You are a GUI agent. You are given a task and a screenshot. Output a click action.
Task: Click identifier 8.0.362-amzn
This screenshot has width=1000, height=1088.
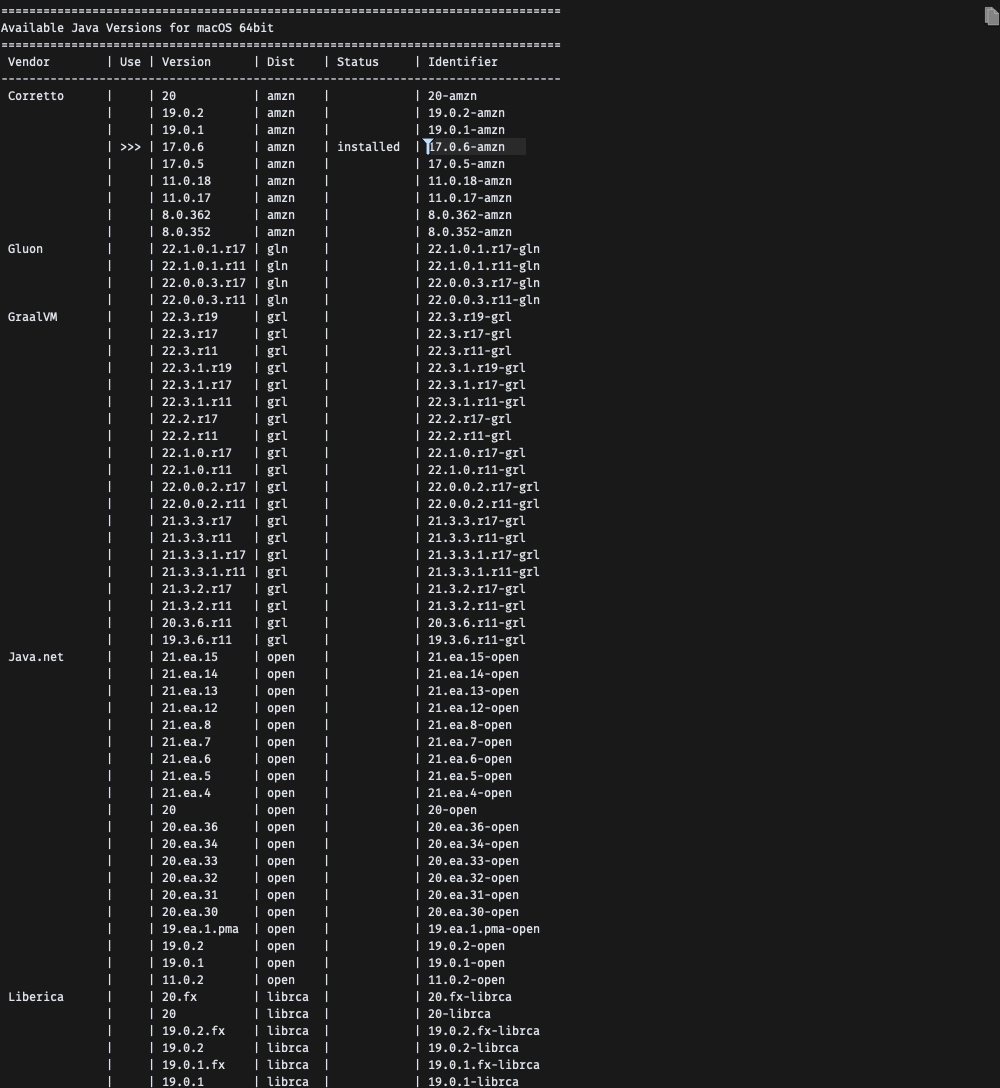click(x=470, y=214)
